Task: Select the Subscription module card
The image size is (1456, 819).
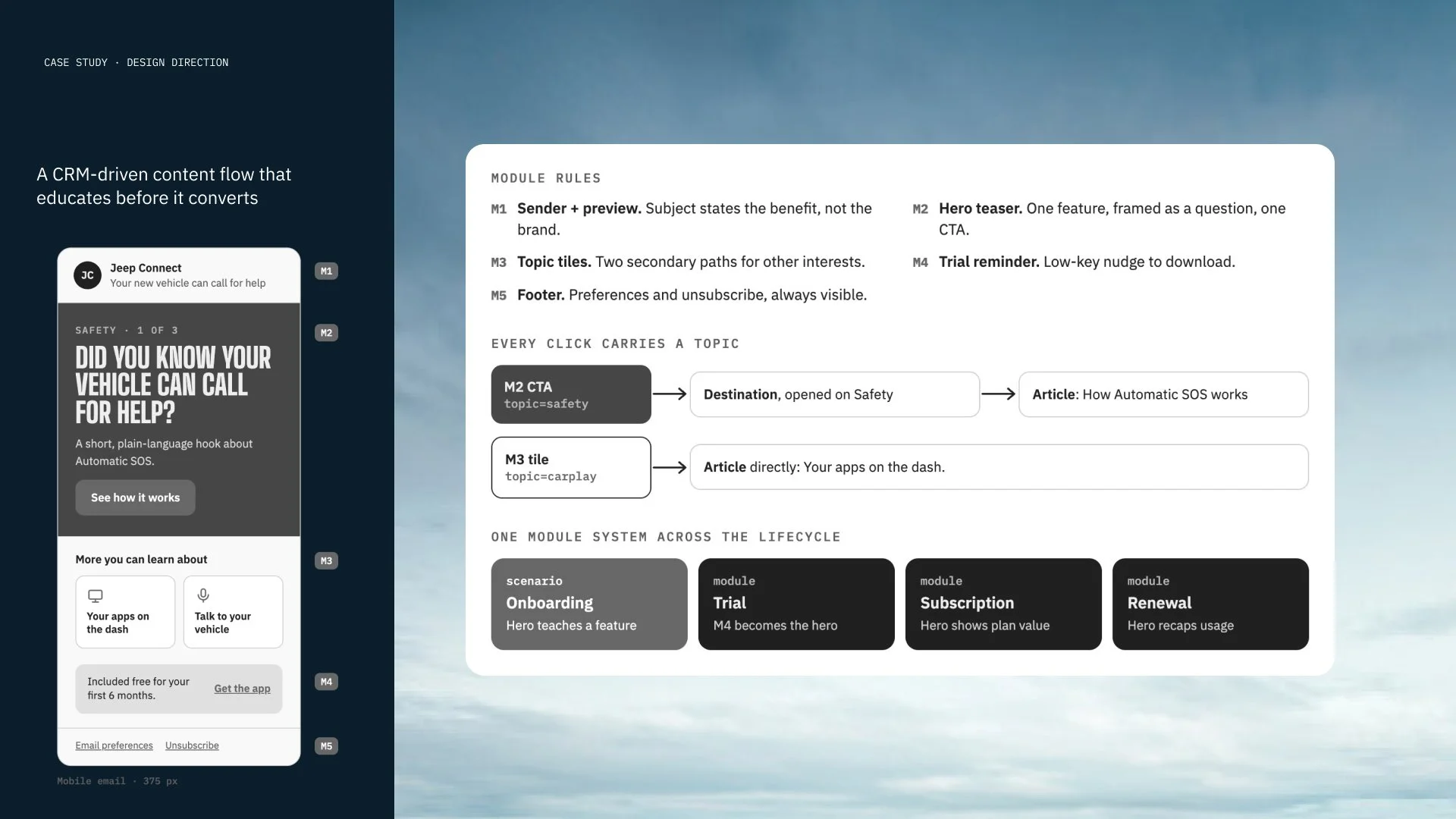Action: click(1003, 604)
